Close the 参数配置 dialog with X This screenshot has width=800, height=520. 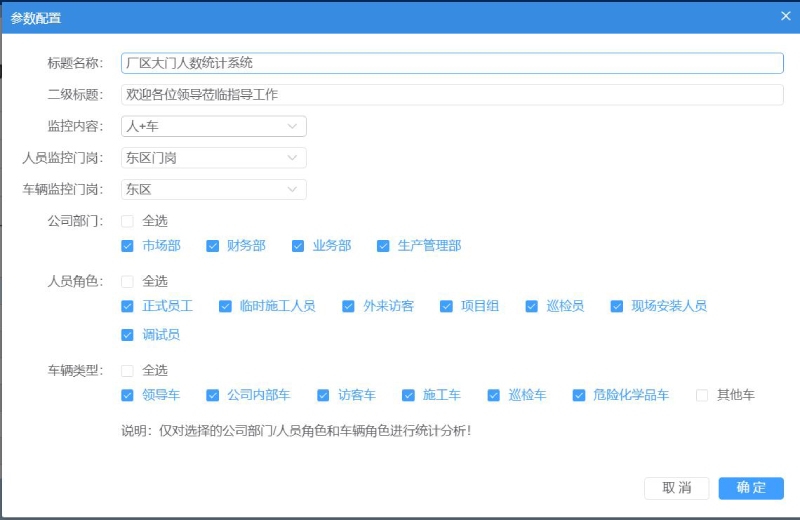coord(785,16)
